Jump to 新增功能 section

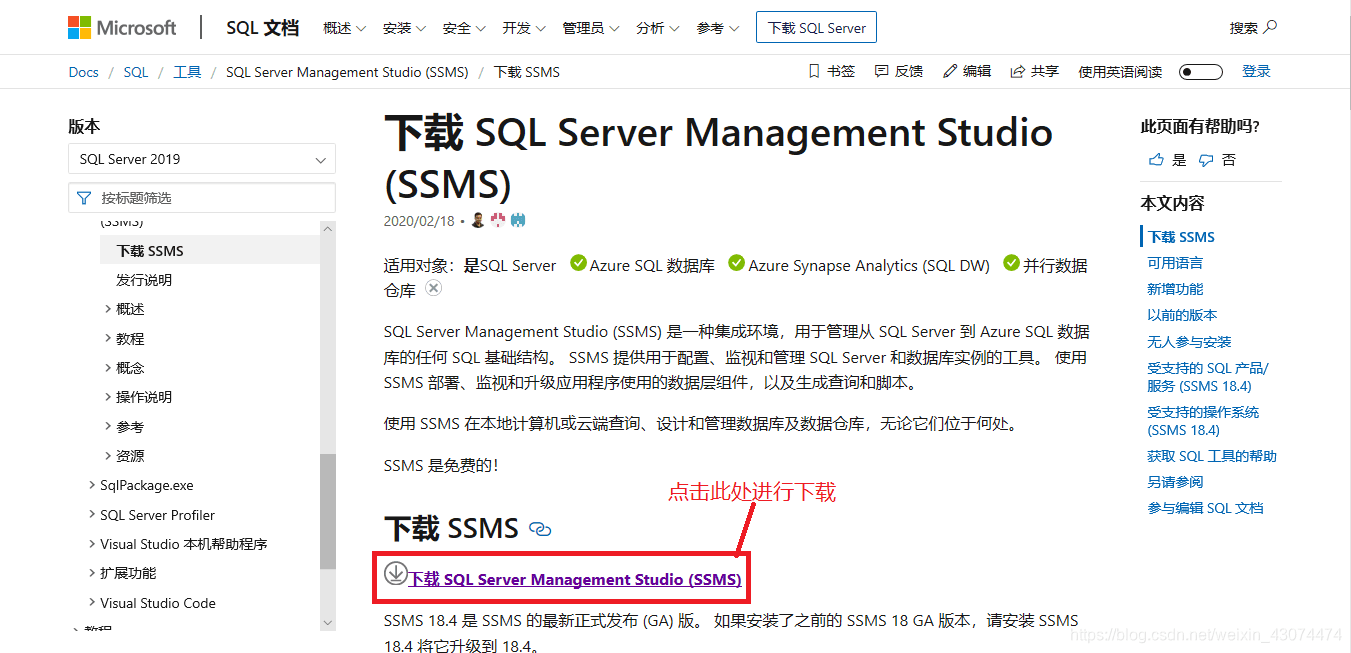point(1175,289)
